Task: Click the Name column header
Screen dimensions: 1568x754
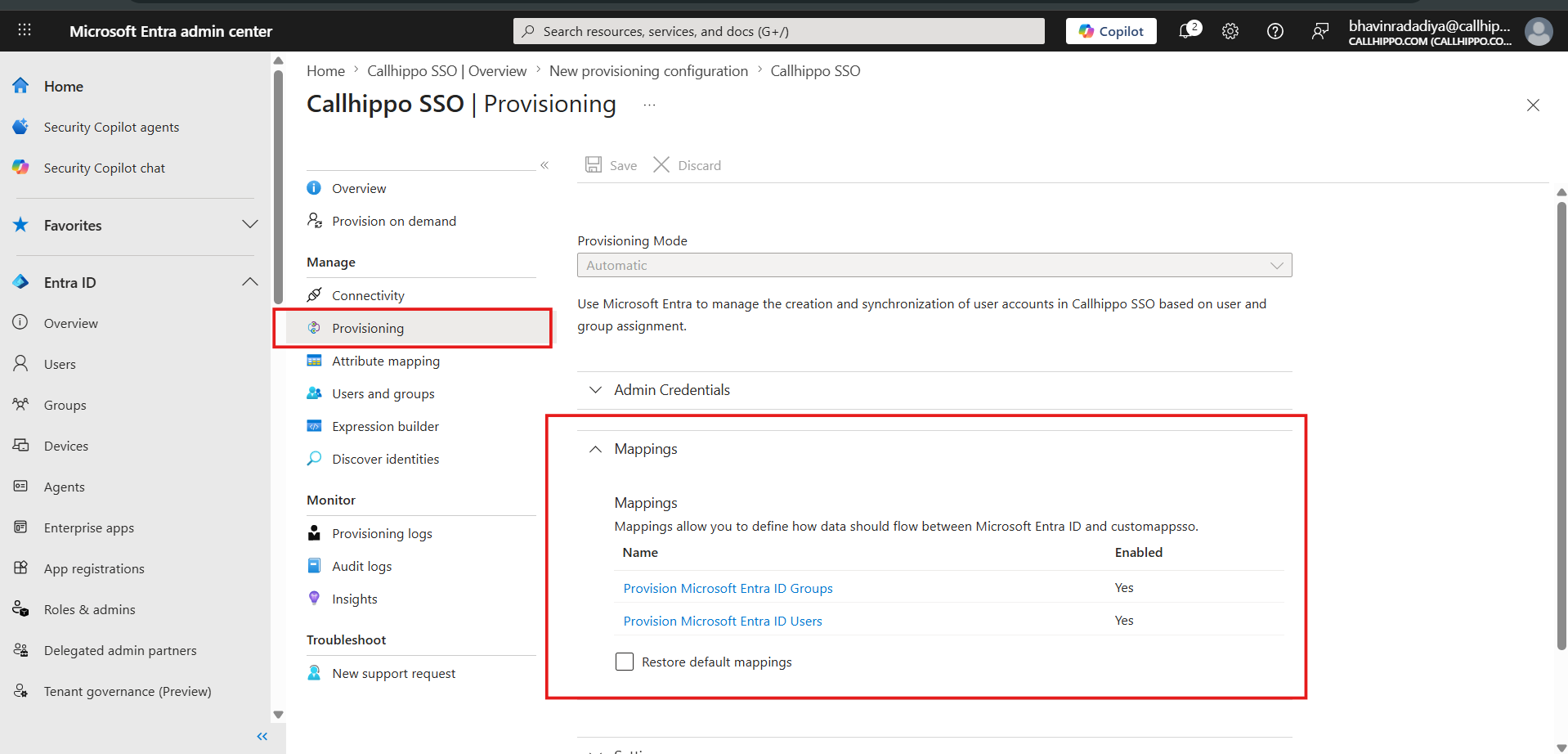Action: [x=640, y=552]
